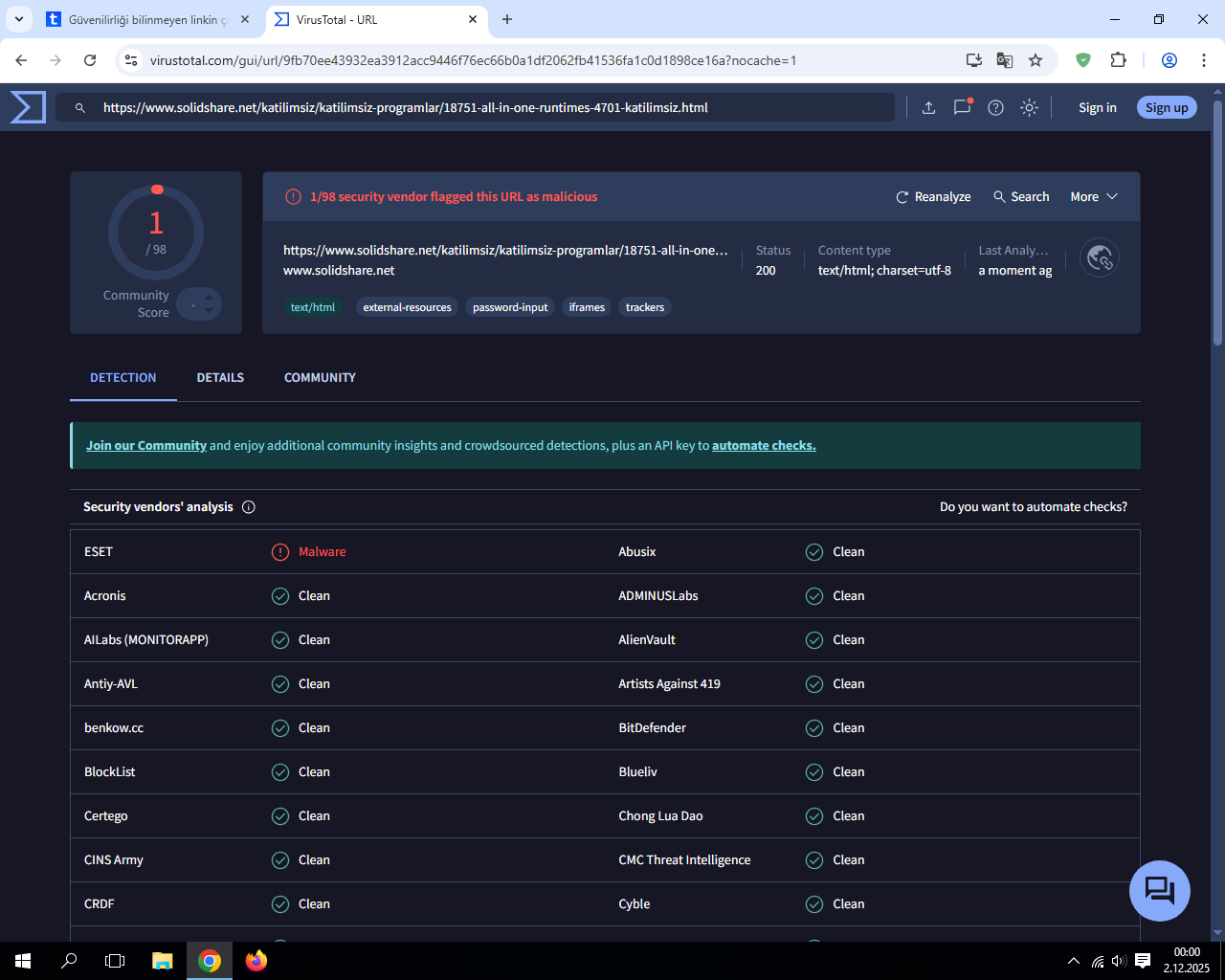Click the green shield extension icon
Viewport: 1225px width, 980px height.
(x=1083, y=60)
